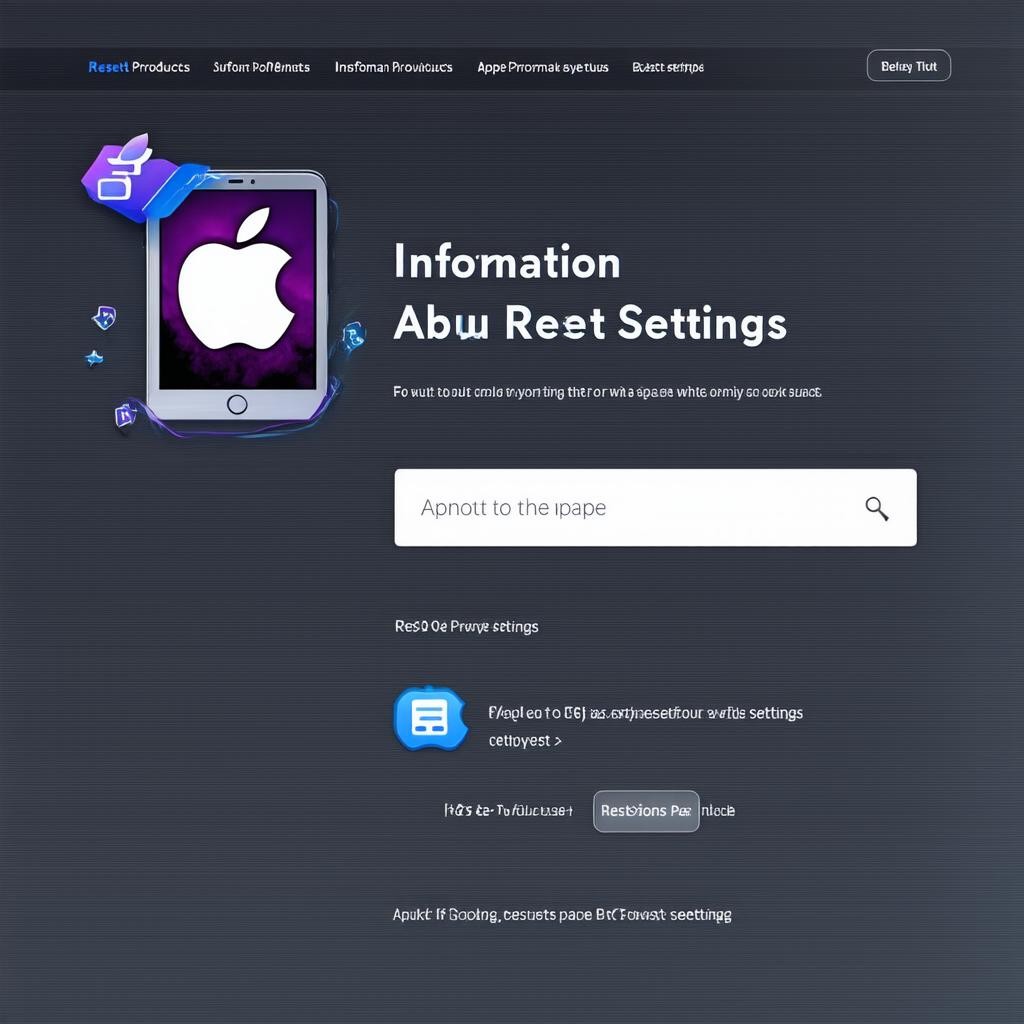Open the bottom link ending in "seettingg"

click(561, 914)
